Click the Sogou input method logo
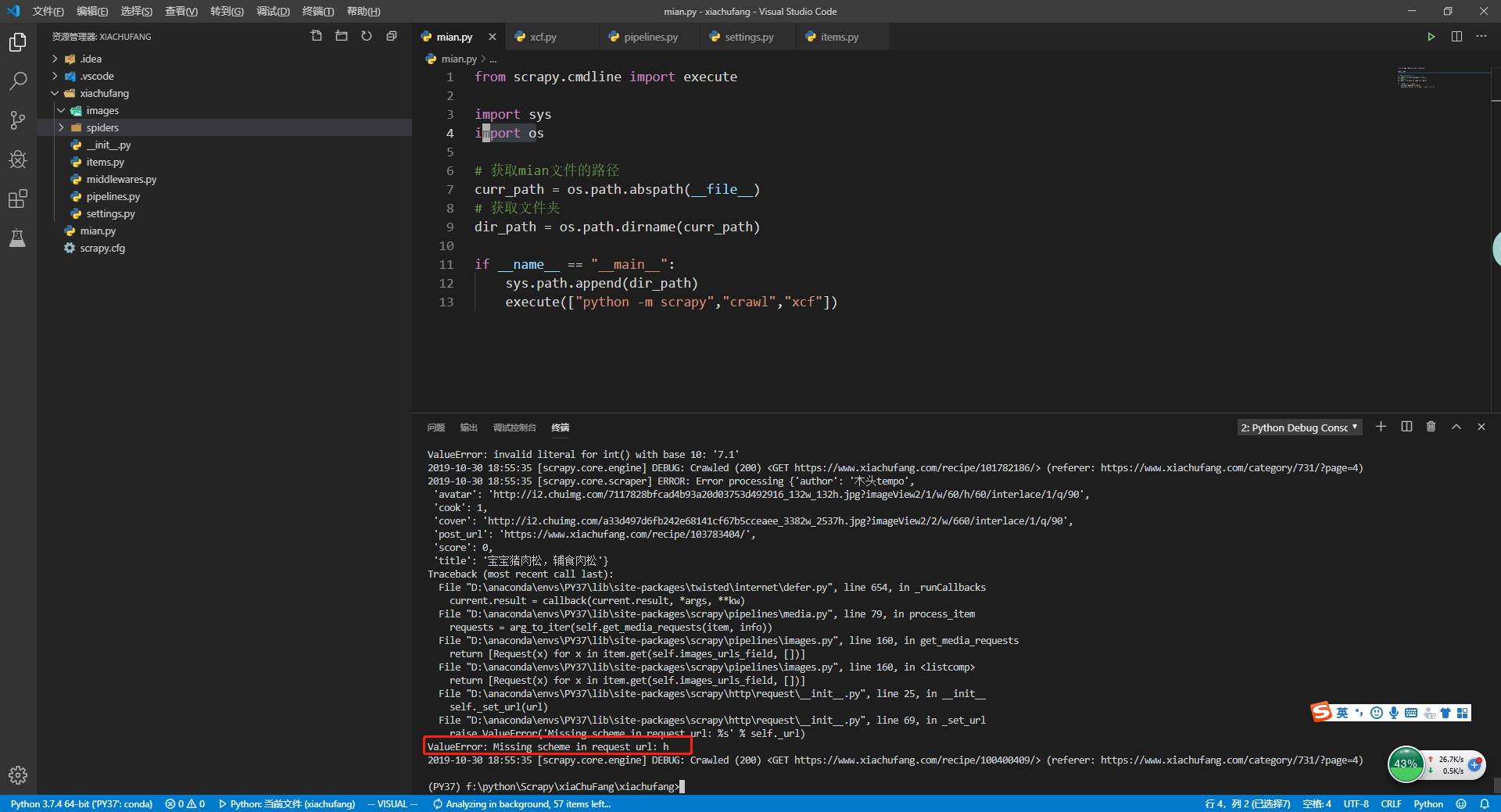Viewport: 1501px width, 812px height. coord(1321,712)
